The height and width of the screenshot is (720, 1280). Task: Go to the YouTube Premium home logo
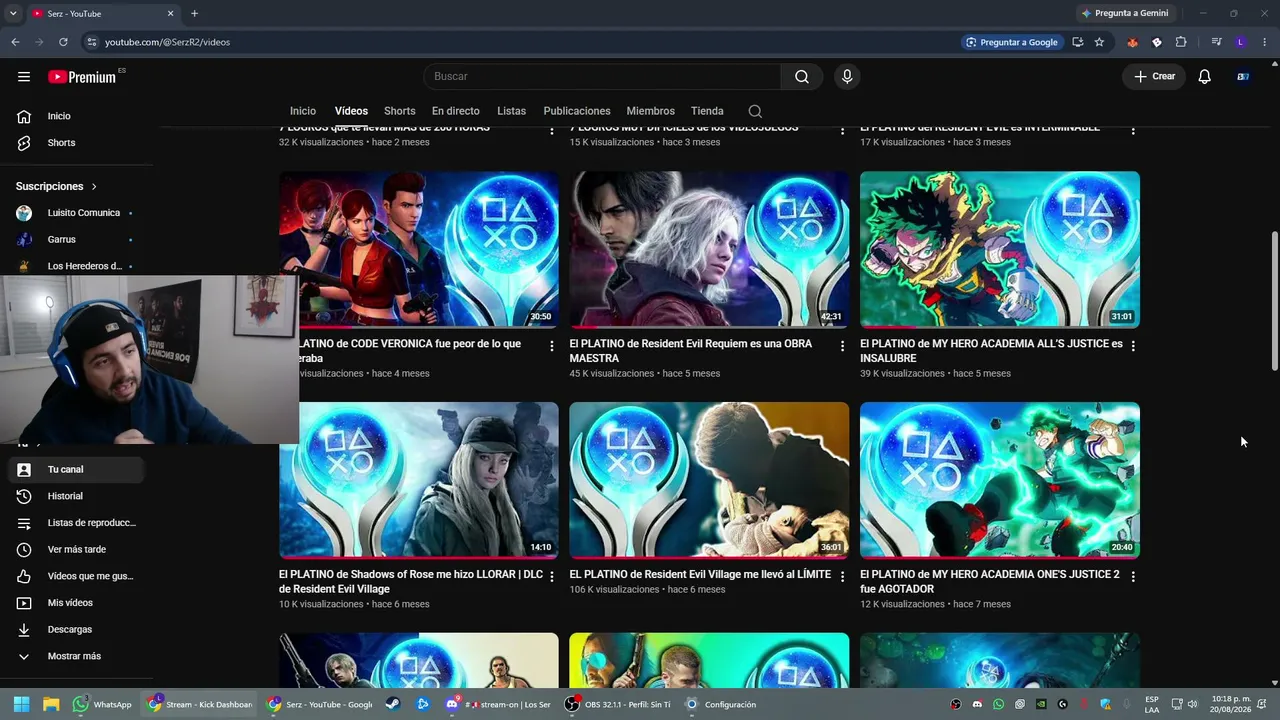point(82,77)
